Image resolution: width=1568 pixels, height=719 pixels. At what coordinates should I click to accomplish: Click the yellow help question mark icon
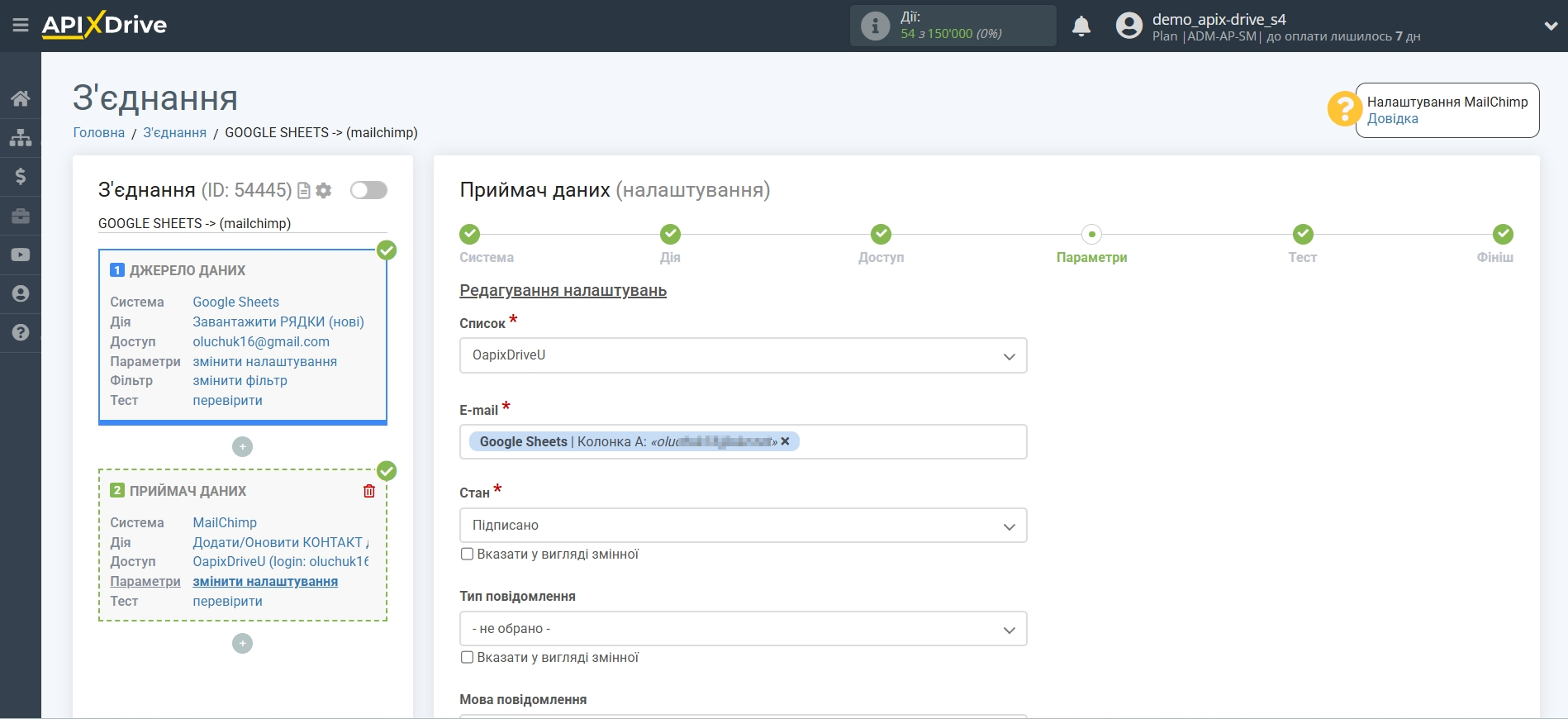point(1344,109)
